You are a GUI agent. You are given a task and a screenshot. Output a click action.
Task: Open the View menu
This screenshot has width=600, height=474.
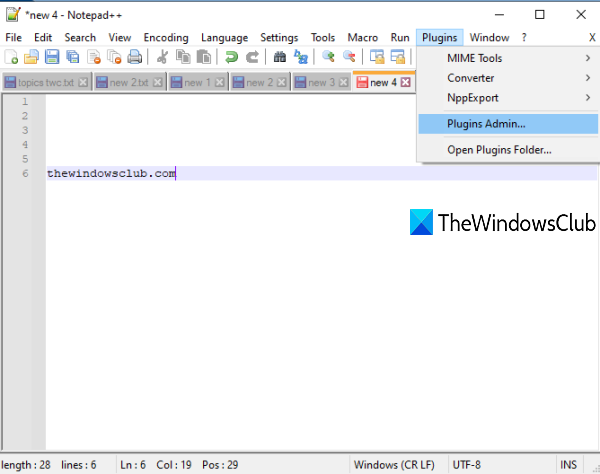120,37
